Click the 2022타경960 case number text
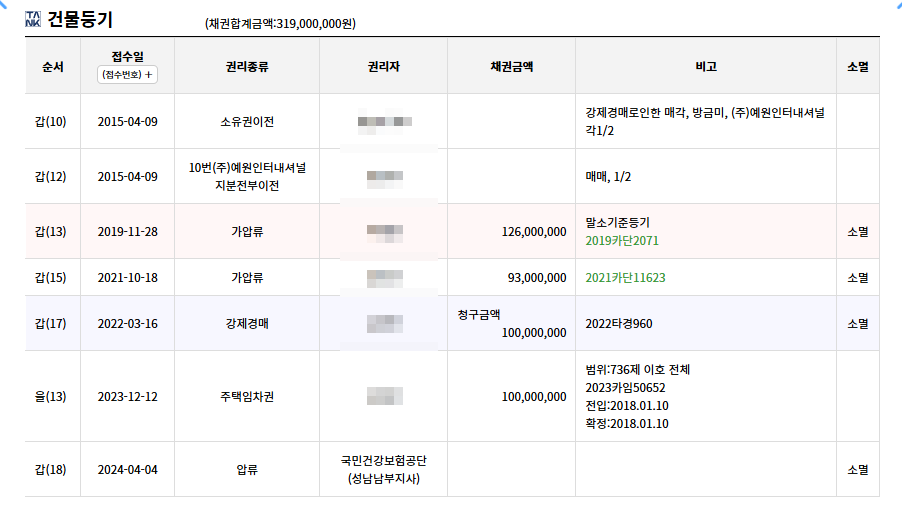This screenshot has width=902, height=517. point(619,323)
